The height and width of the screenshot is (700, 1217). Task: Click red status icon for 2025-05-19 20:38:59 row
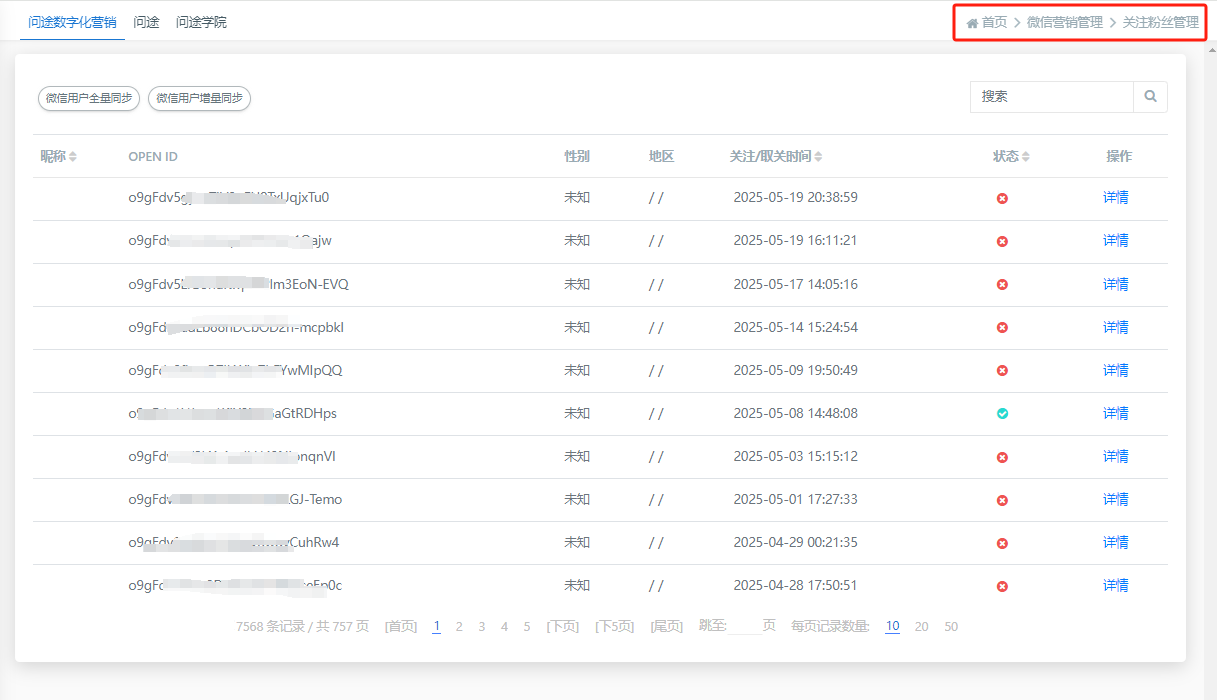click(1002, 198)
